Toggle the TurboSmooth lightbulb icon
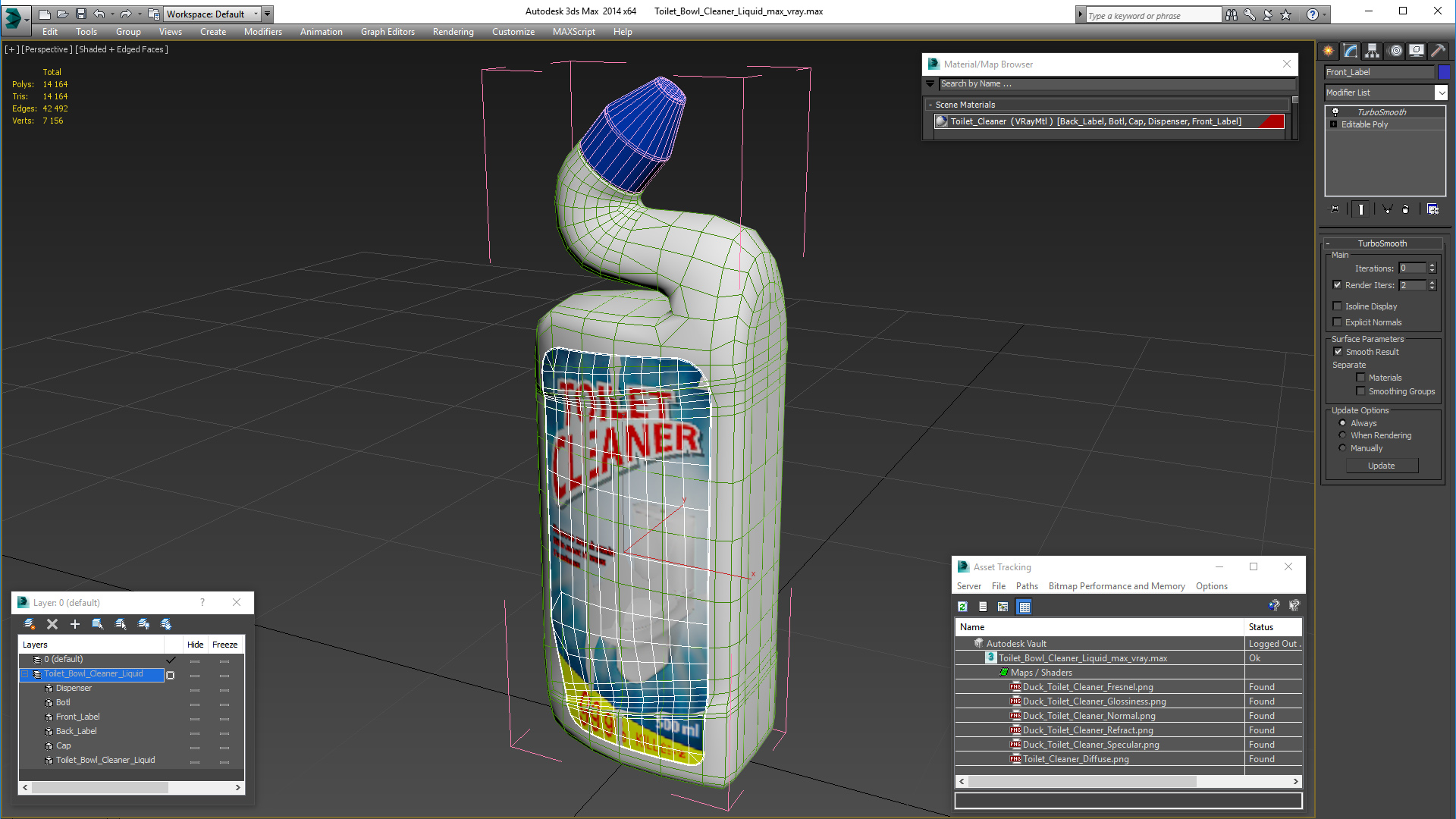The height and width of the screenshot is (819, 1456). [1335, 112]
